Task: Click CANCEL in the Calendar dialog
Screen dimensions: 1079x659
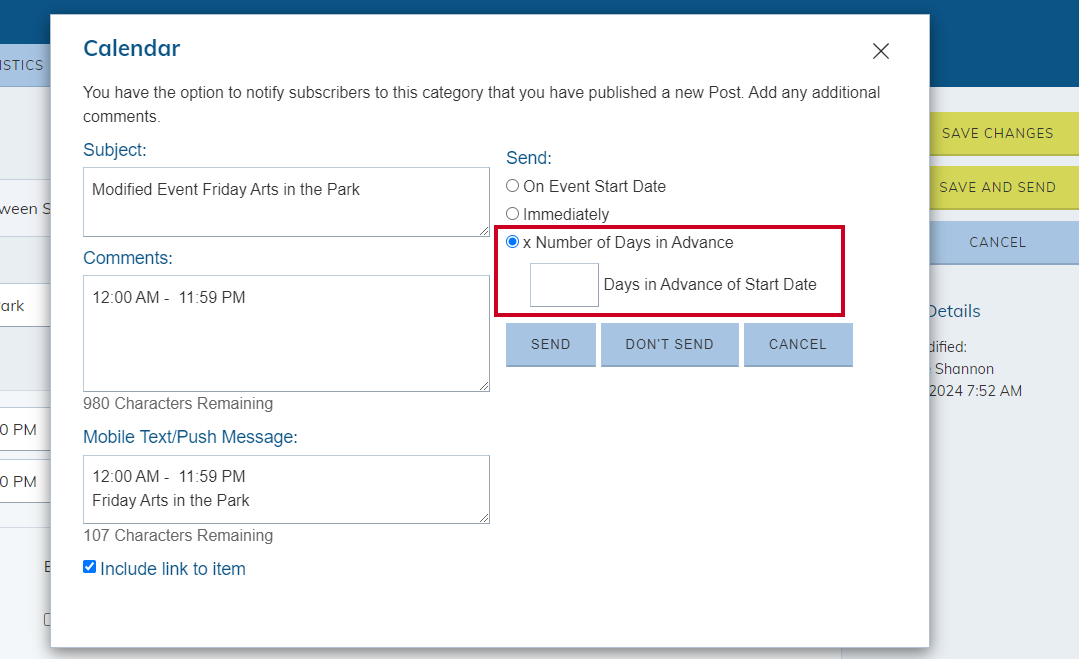Action: [798, 345]
